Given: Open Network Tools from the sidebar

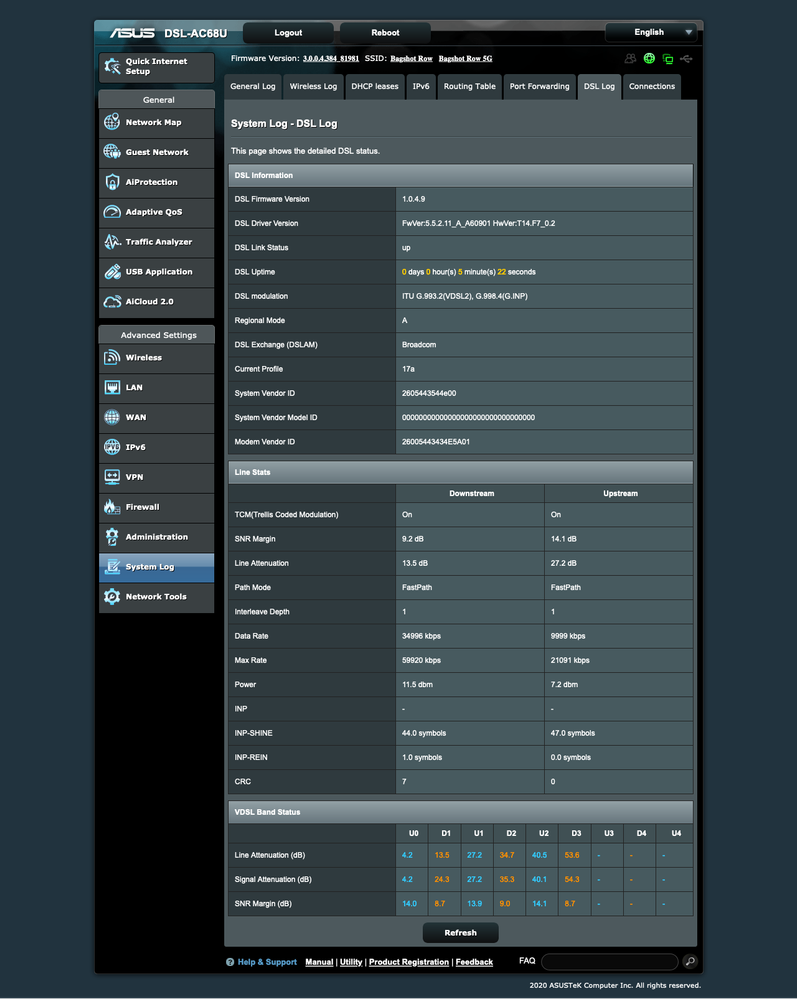Looking at the screenshot, I should [x=157, y=597].
